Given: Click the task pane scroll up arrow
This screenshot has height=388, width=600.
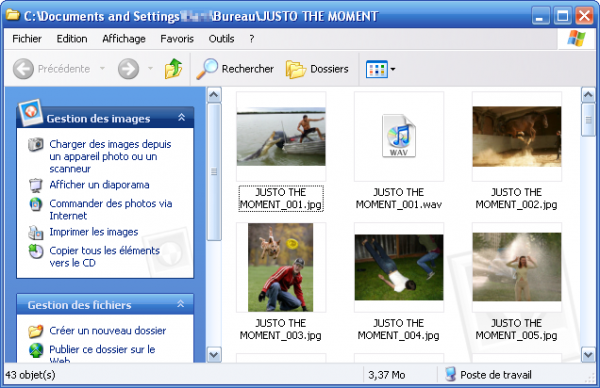Looking at the screenshot, I should pyautogui.click(x=214, y=95).
